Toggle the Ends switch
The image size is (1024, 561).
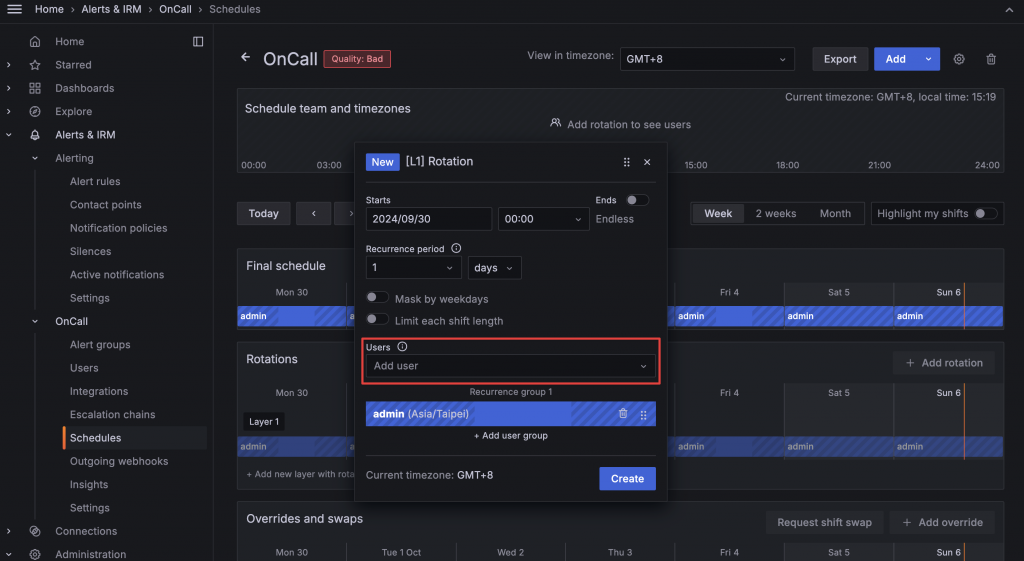637,200
